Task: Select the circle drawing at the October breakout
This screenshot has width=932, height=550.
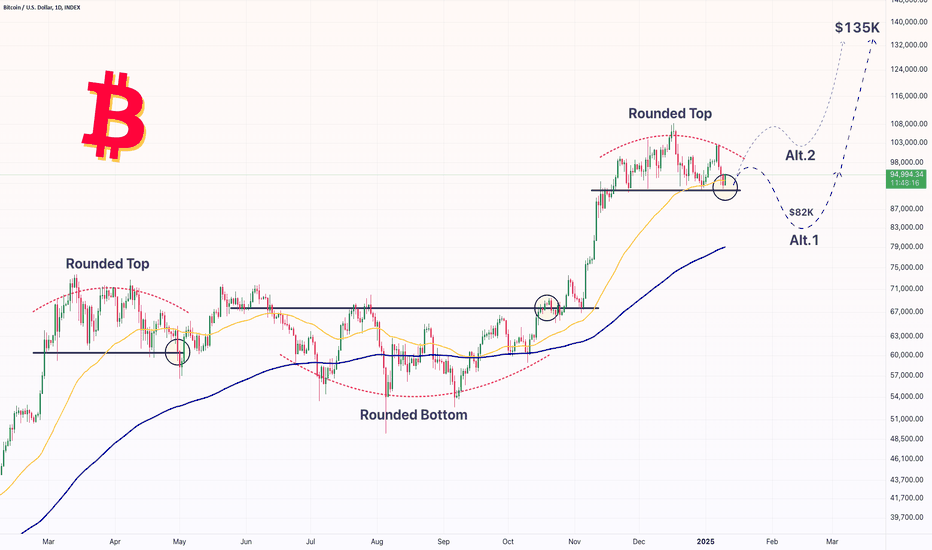Action: [547, 307]
